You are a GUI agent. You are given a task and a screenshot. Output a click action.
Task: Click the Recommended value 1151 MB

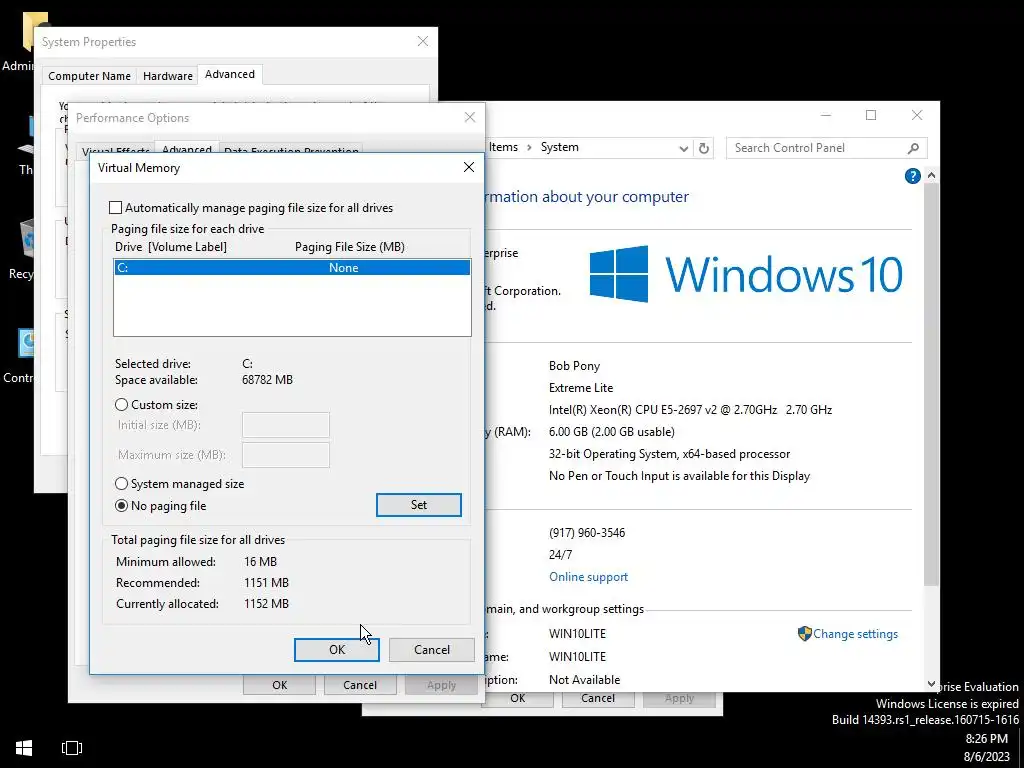tap(266, 583)
